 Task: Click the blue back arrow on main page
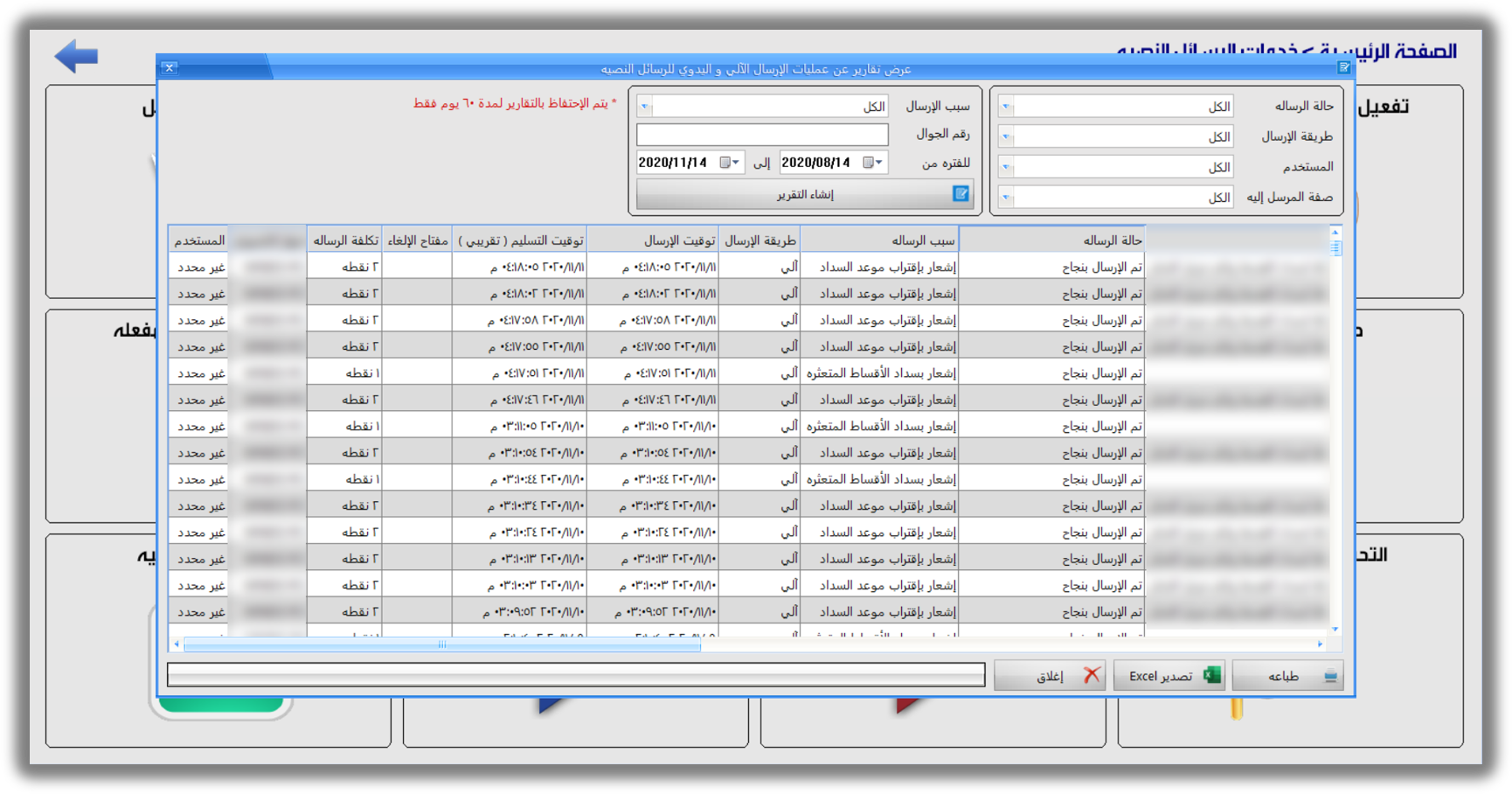pyautogui.click(x=76, y=57)
